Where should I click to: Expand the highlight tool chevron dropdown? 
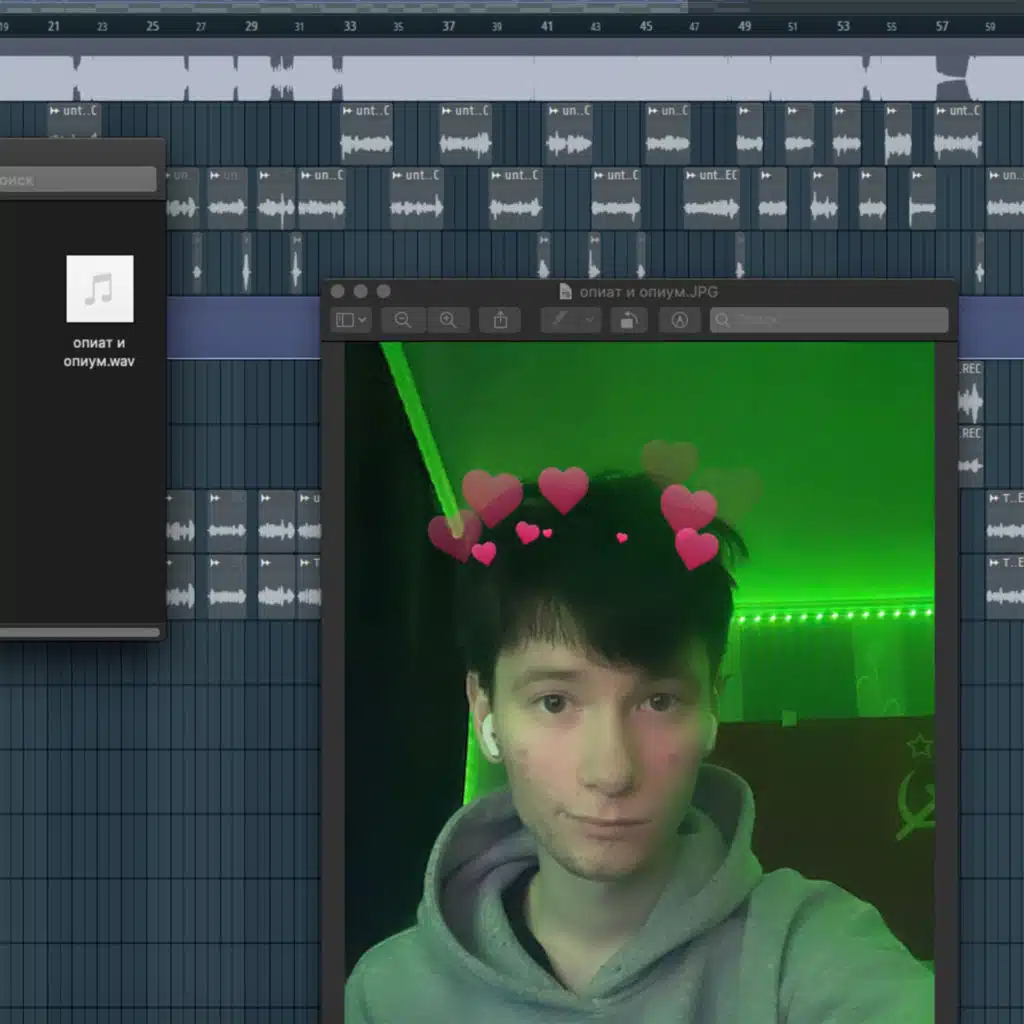589,320
